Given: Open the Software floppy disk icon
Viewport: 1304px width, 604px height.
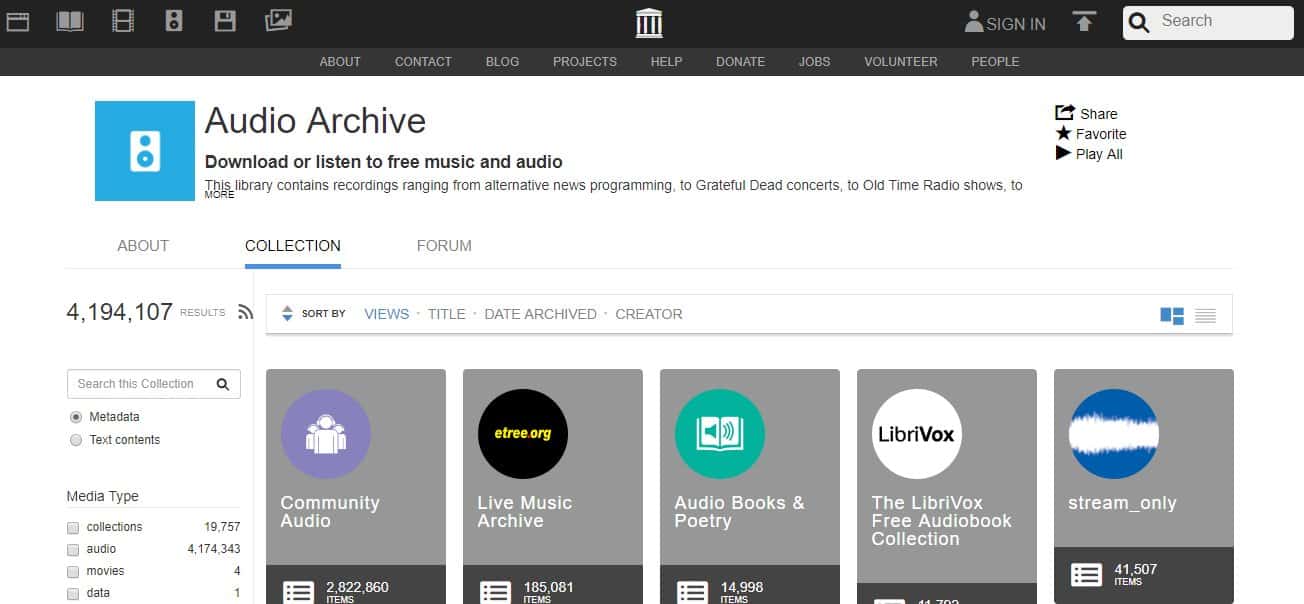Looking at the screenshot, I should [225, 21].
